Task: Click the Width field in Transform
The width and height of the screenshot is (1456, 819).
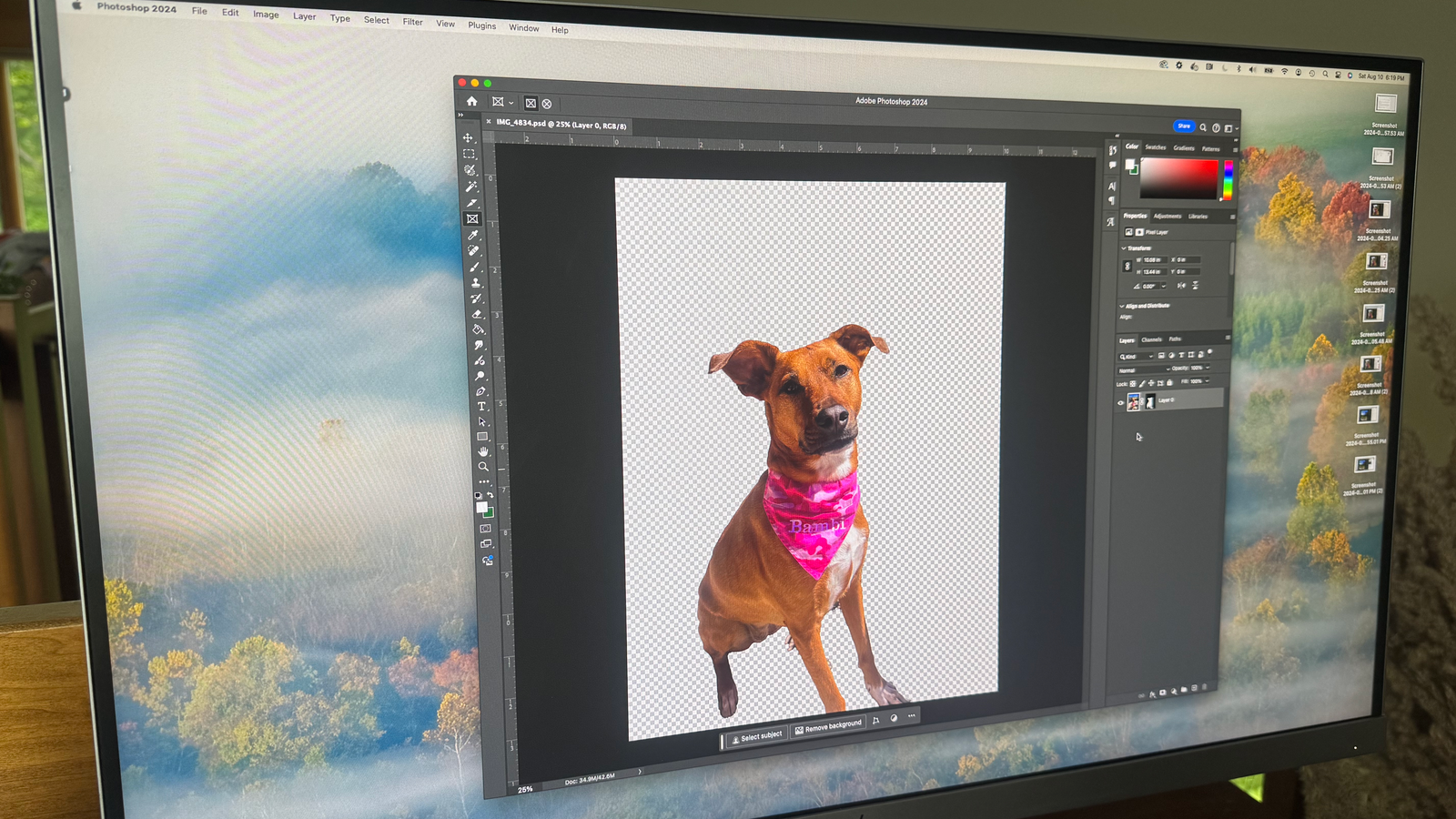Action: (1154, 260)
